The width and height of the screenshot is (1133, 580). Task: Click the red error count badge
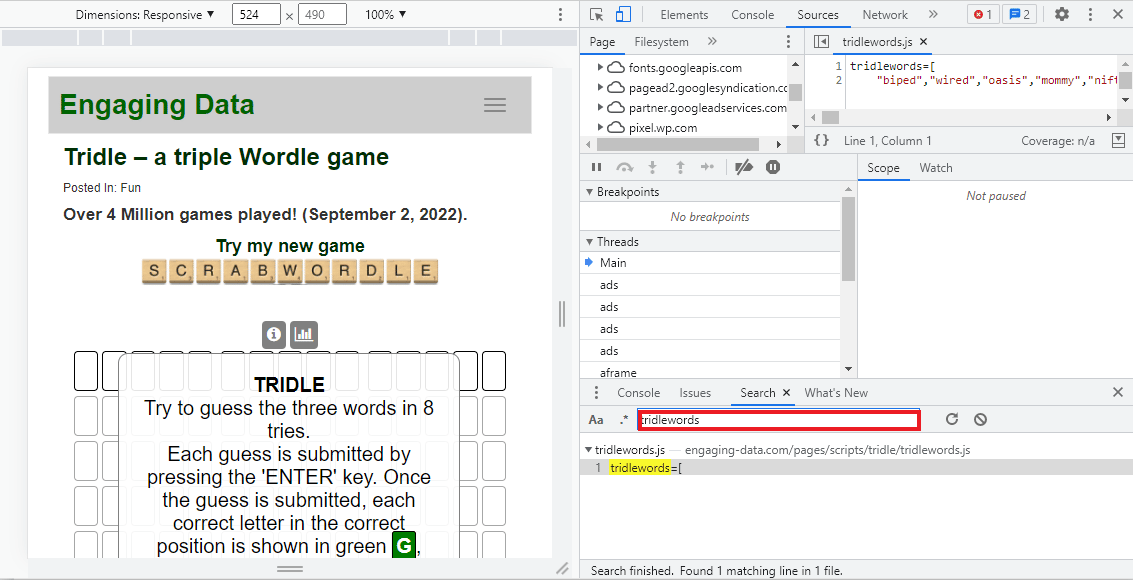(x=983, y=14)
